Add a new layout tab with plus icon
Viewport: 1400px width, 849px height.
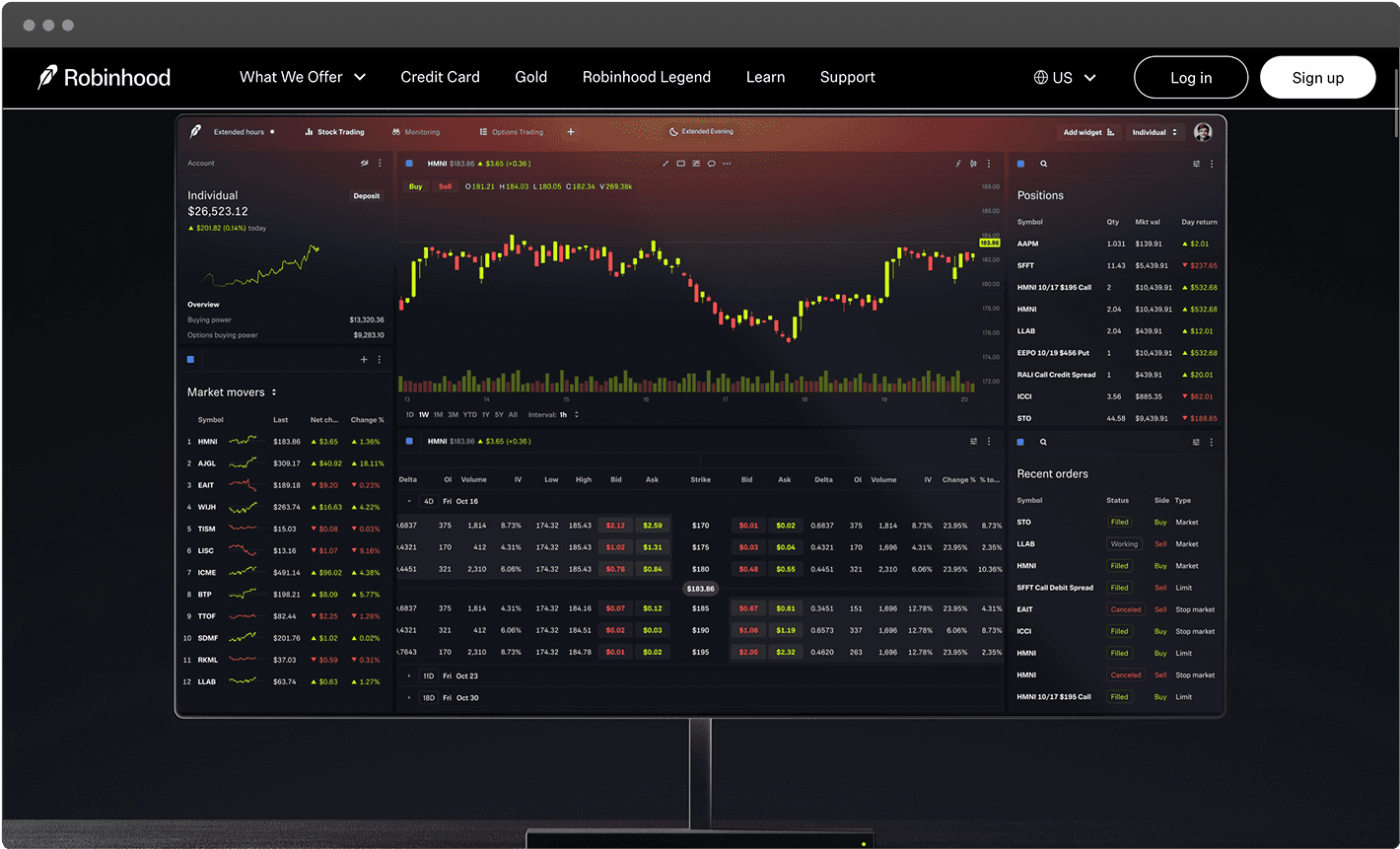pos(571,132)
